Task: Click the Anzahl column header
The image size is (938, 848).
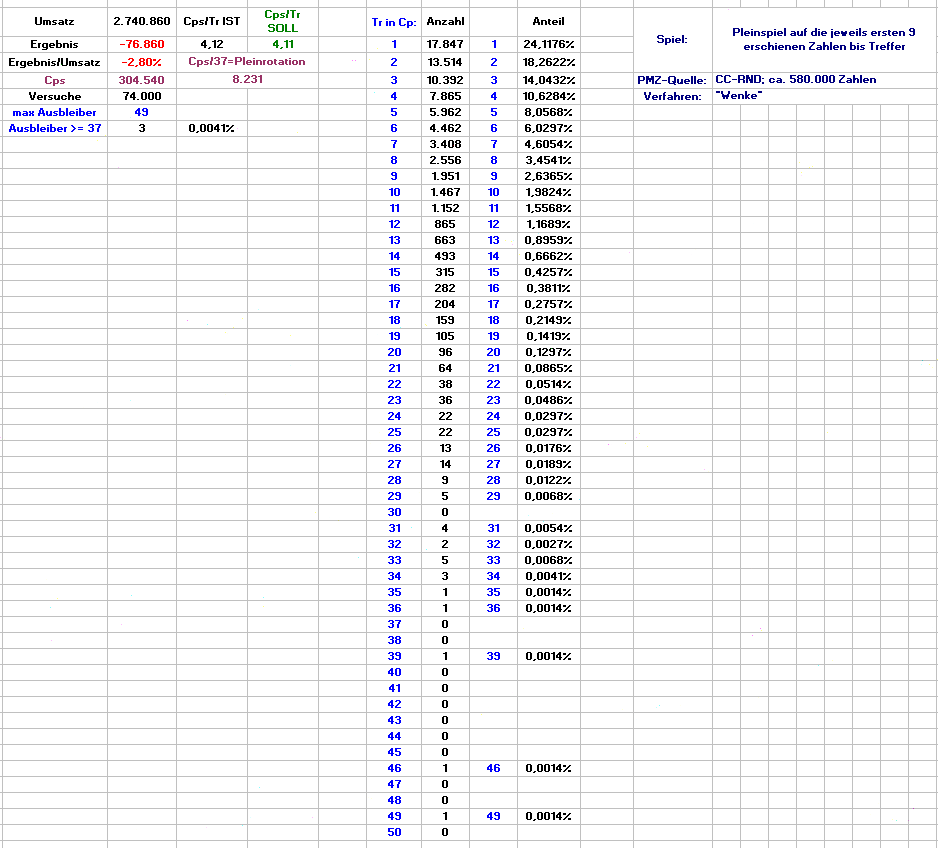Action: pos(445,22)
